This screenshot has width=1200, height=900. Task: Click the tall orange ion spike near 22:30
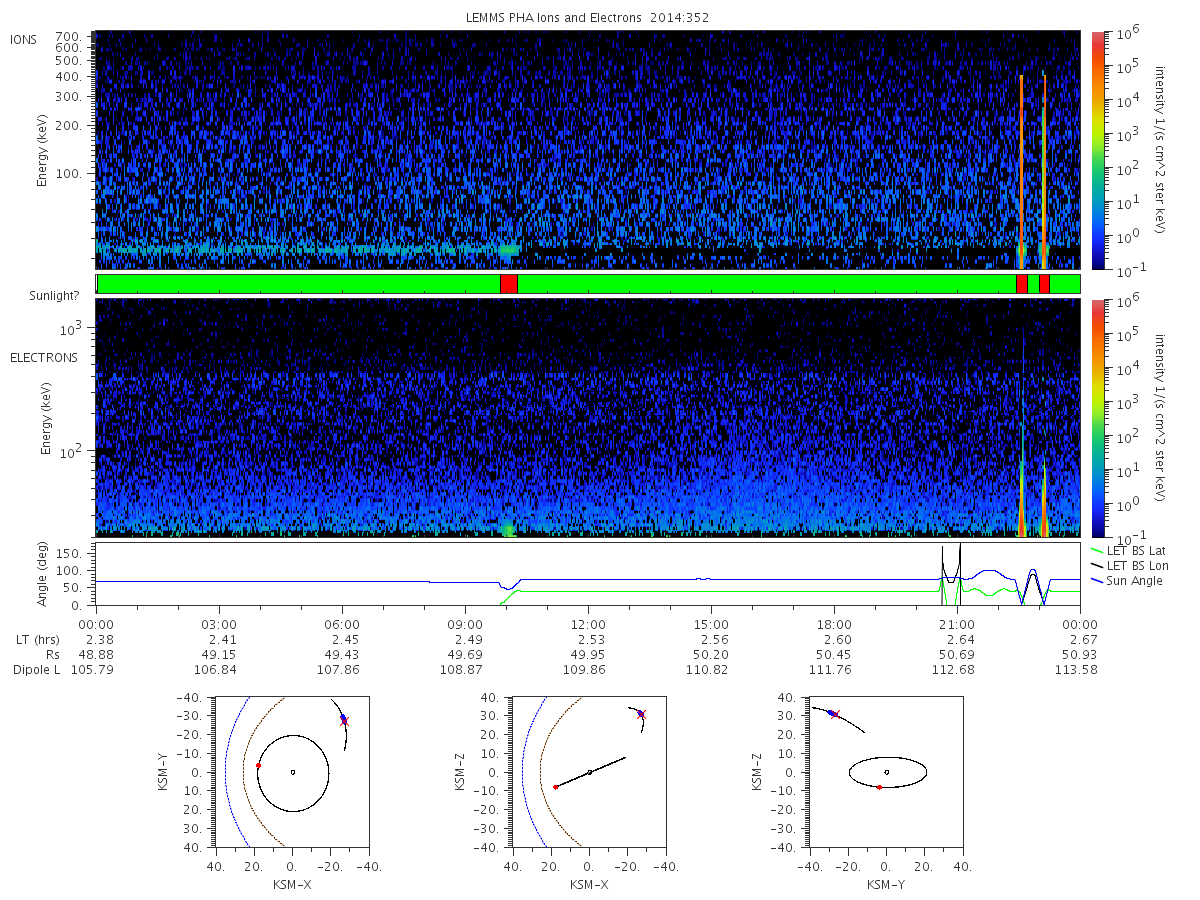pyautogui.click(x=1021, y=170)
